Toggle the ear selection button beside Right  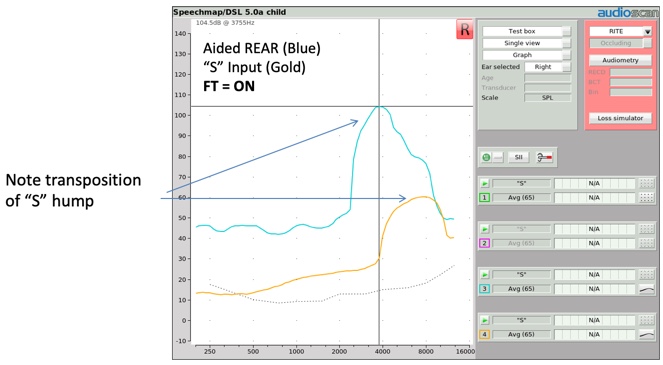coord(567,67)
